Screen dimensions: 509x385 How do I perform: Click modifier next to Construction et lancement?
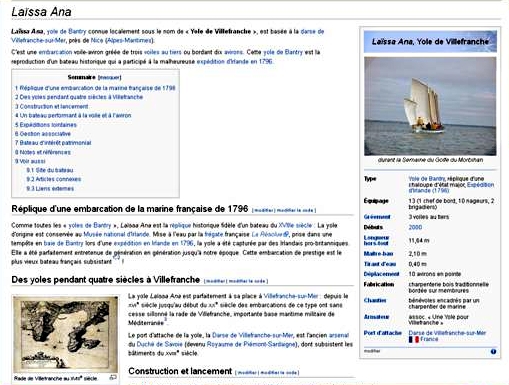tap(247, 372)
